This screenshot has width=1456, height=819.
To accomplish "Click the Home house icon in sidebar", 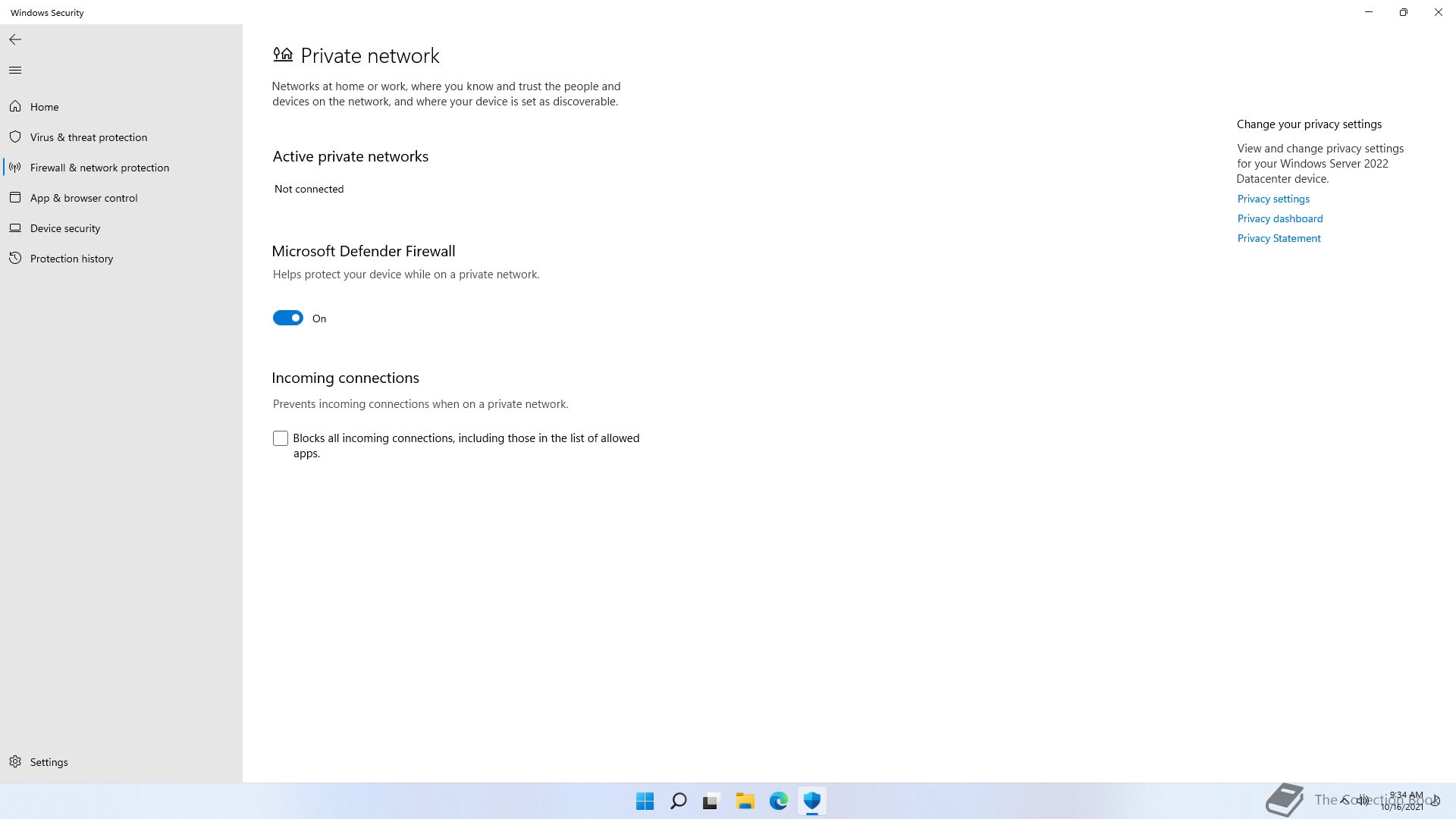I will pos(15,107).
